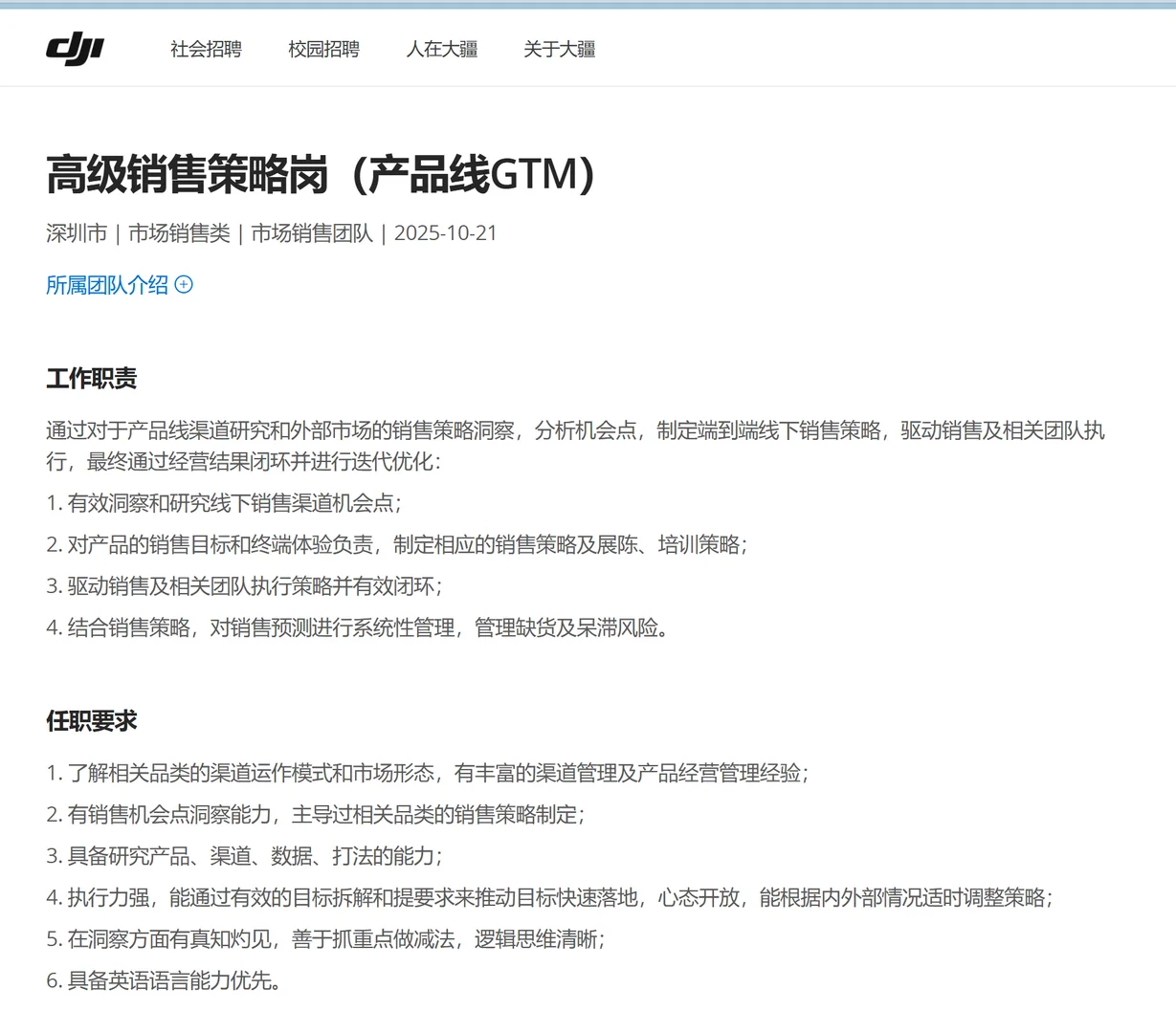1176x1033 pixels.
Task: Click the 工作职责 section heading
Action: click(92, 378)
